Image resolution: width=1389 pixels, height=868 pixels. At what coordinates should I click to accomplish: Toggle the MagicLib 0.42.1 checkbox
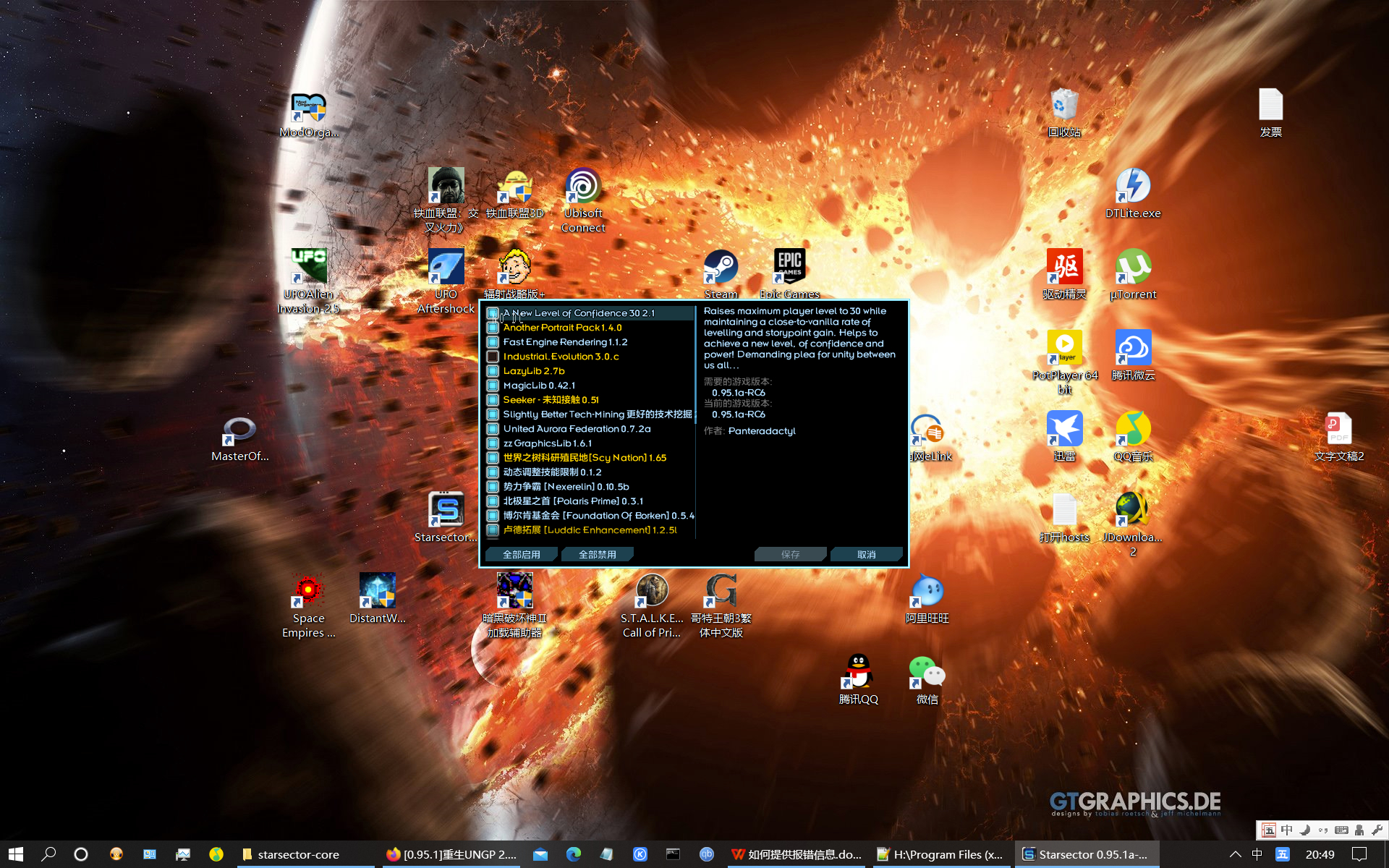pyautogui.click(x=493, y=386)
